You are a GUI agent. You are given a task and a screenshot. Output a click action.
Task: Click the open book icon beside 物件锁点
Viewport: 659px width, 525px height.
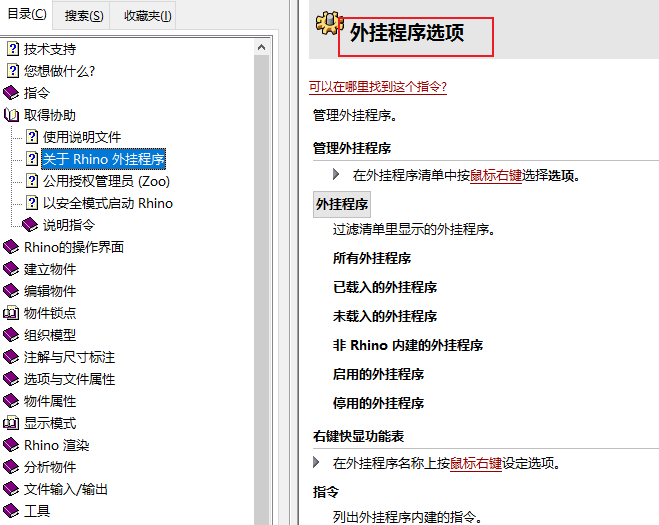(x=11, y=313)
